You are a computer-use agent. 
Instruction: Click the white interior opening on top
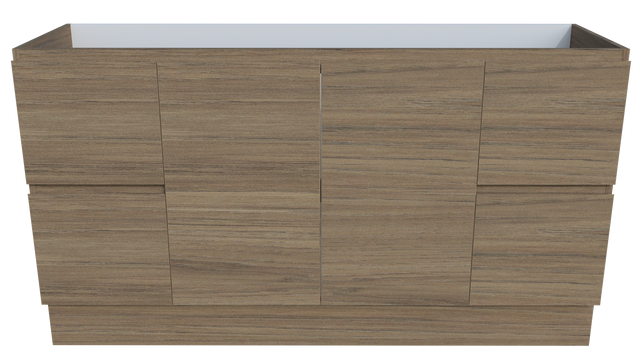321,36
